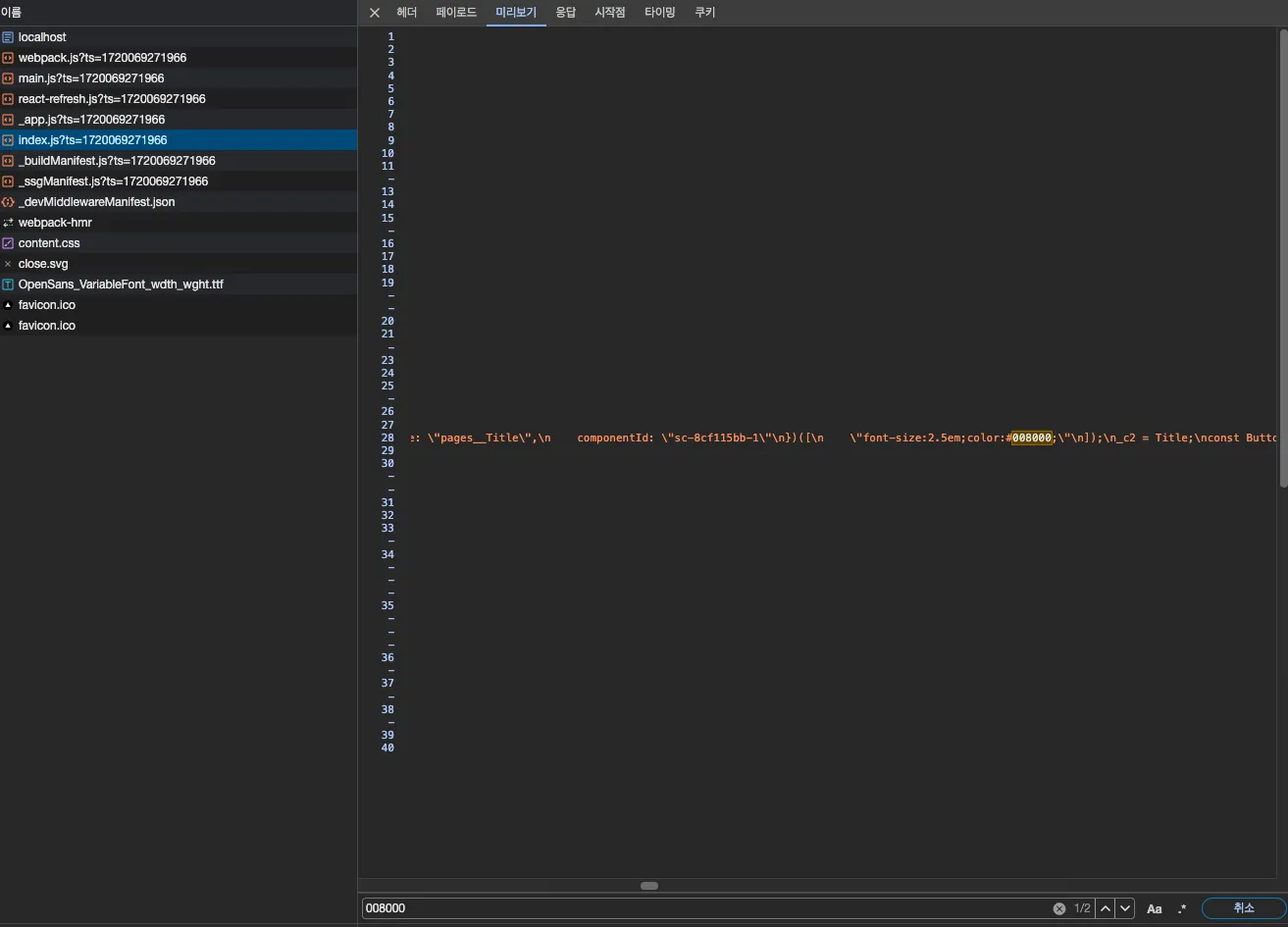Enable the Aa match-case search toggle
Viewport: 1288px width, 927px height.
click(x=1155, y=908)
